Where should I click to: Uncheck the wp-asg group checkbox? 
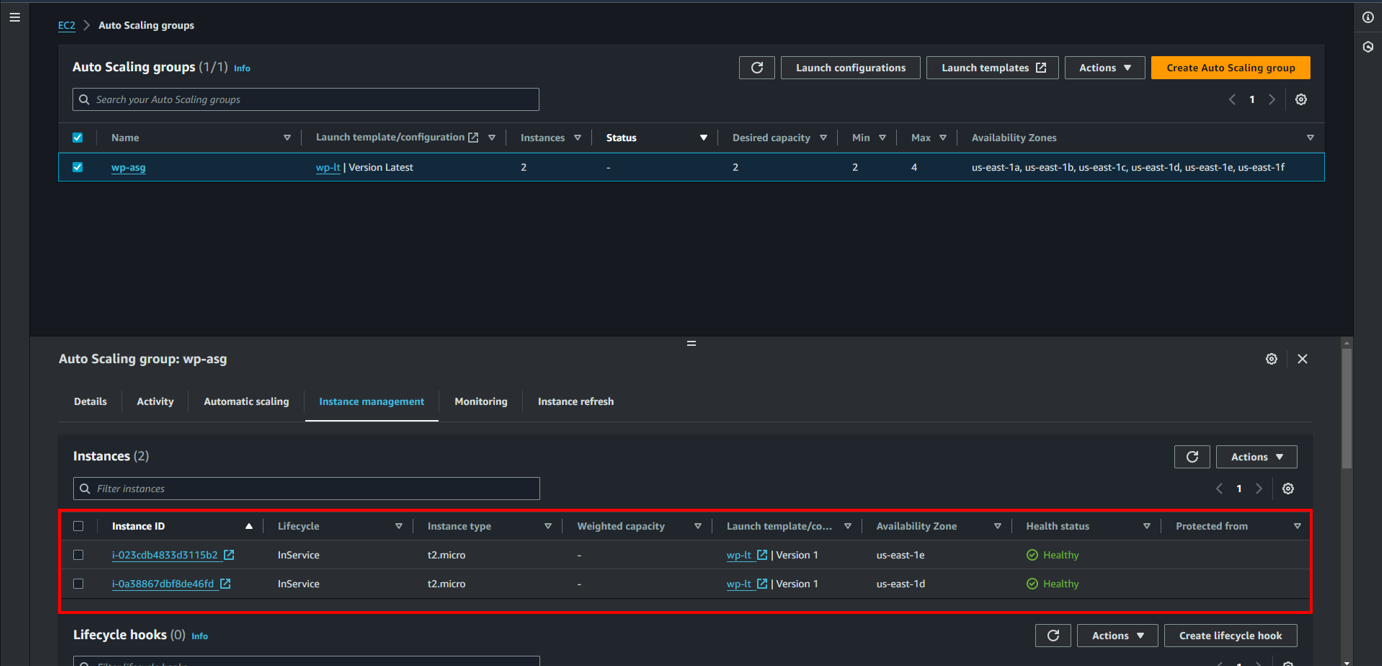coord(78,167)
